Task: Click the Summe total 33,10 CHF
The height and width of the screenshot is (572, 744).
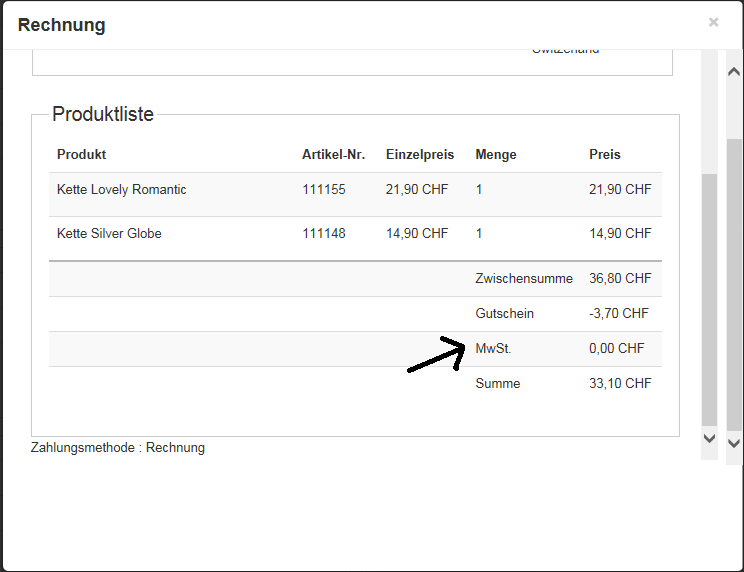Action: point(620,384)
